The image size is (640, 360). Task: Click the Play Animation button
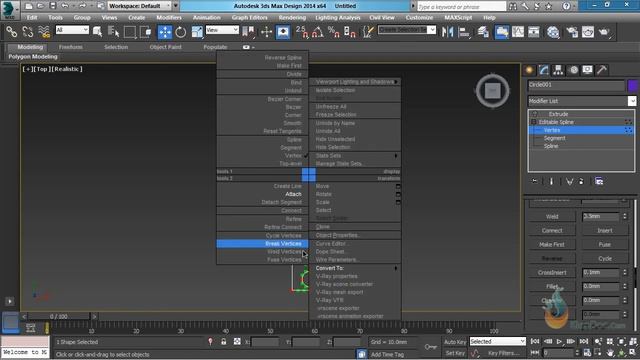click(559, 341)
